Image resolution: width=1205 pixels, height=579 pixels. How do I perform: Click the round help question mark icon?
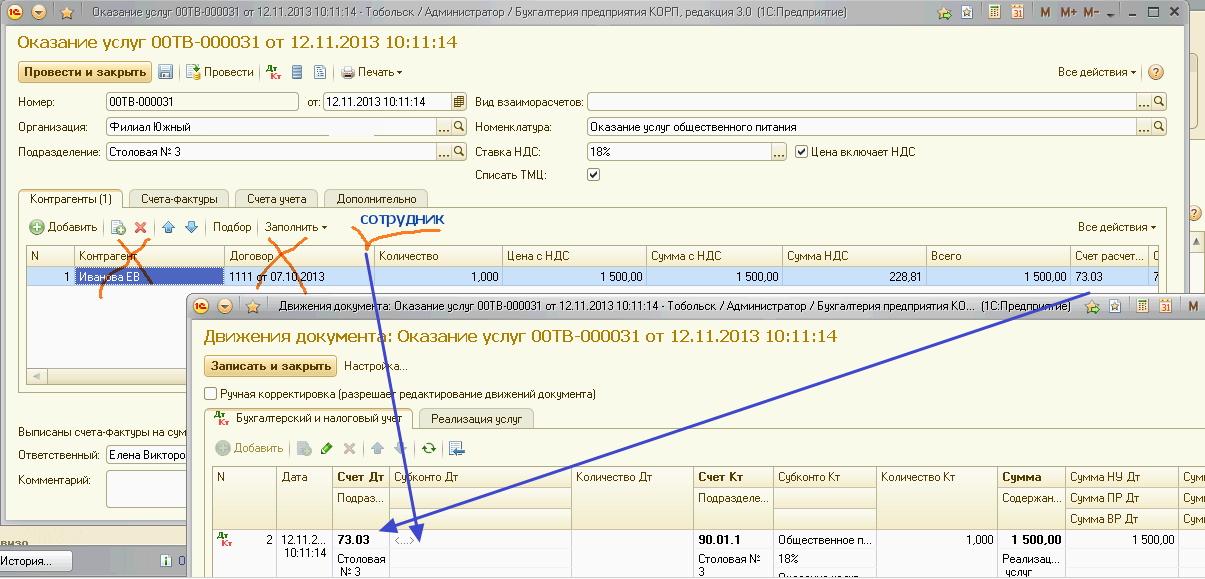tap(1156, 72)
